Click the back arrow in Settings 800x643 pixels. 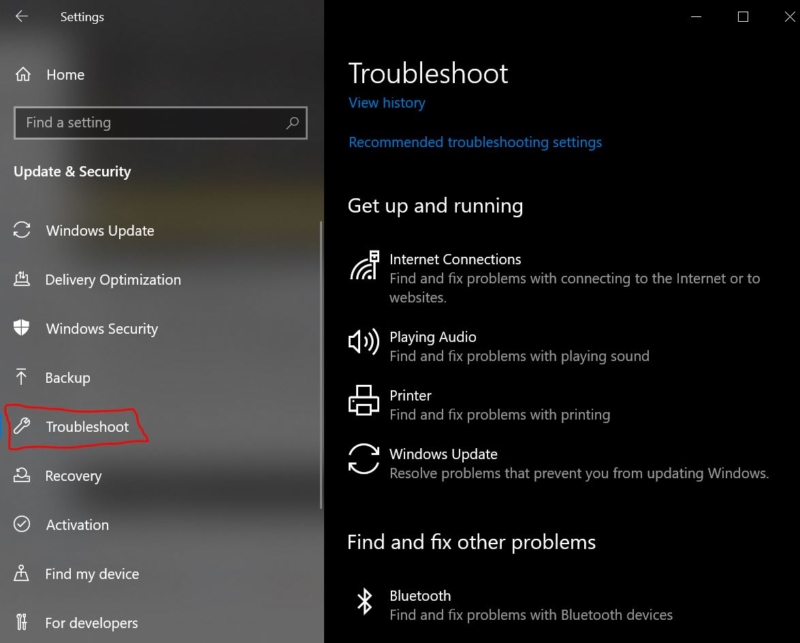pyautogui.click(x=21, y=16)
